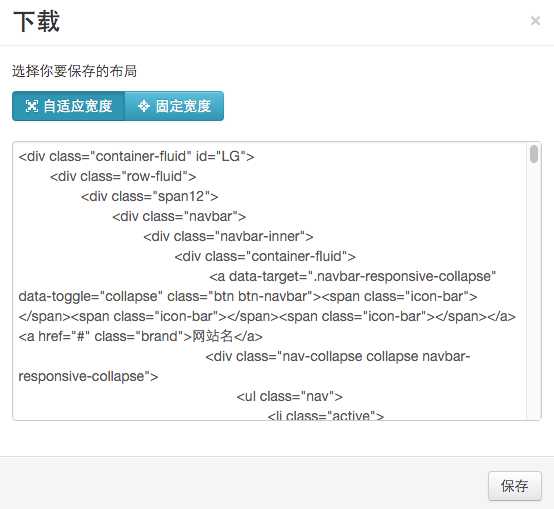Viewport: 554px width, 509px height.
Task: Place the cursor on the container-fluid id="LG" line
Action: (136, 156)
